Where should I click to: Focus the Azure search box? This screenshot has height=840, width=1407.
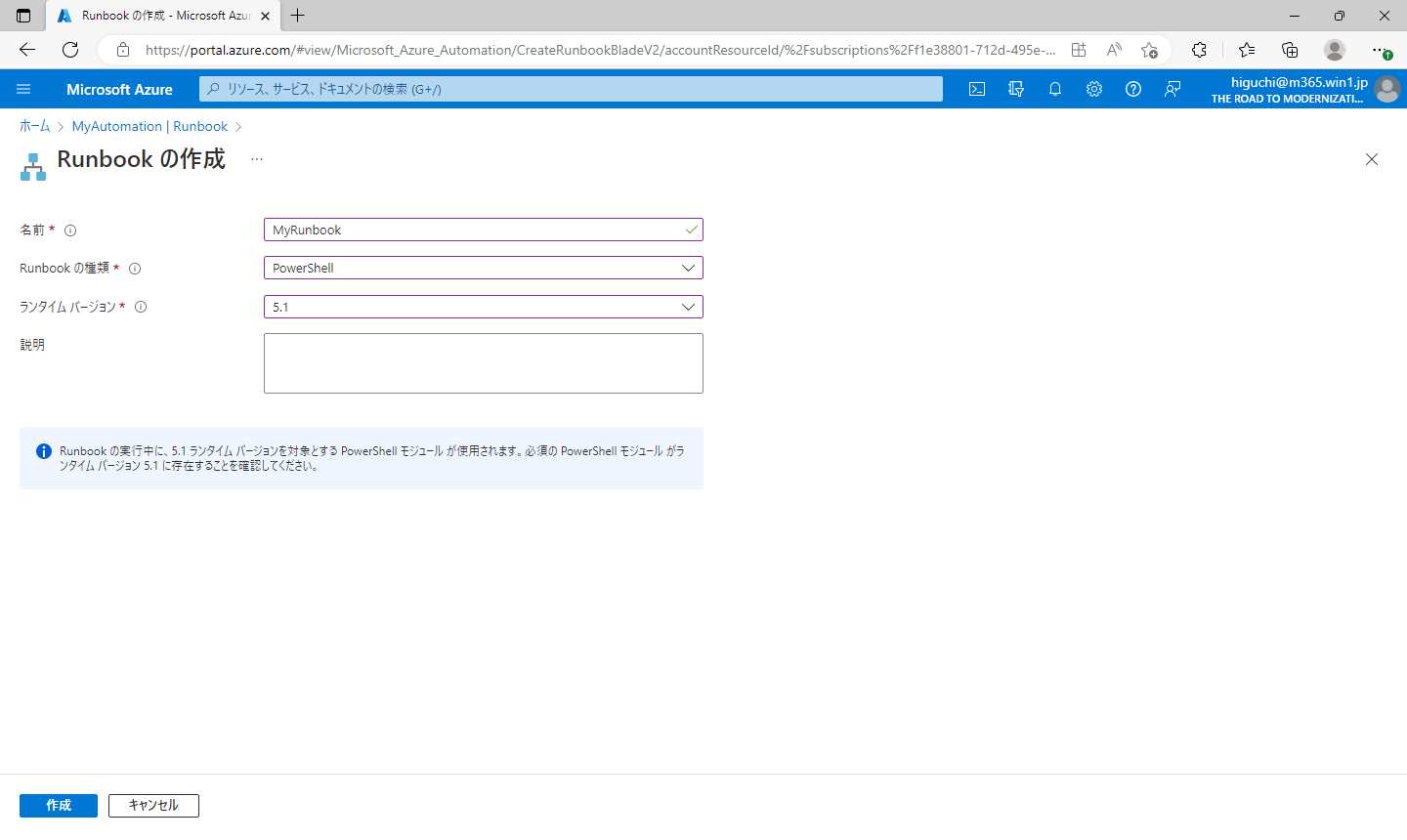571,89
